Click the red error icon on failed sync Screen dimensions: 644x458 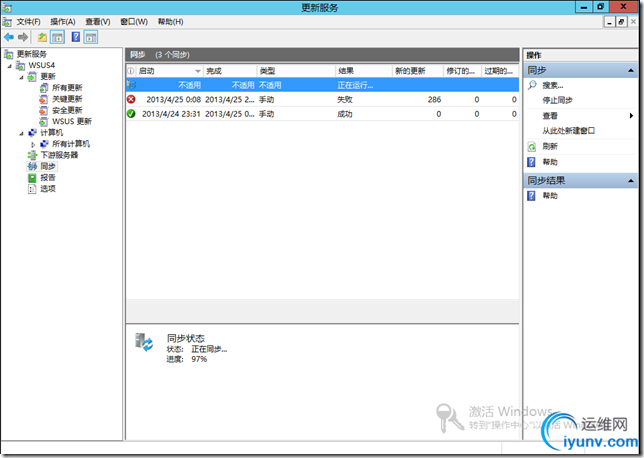pos(131,99)
